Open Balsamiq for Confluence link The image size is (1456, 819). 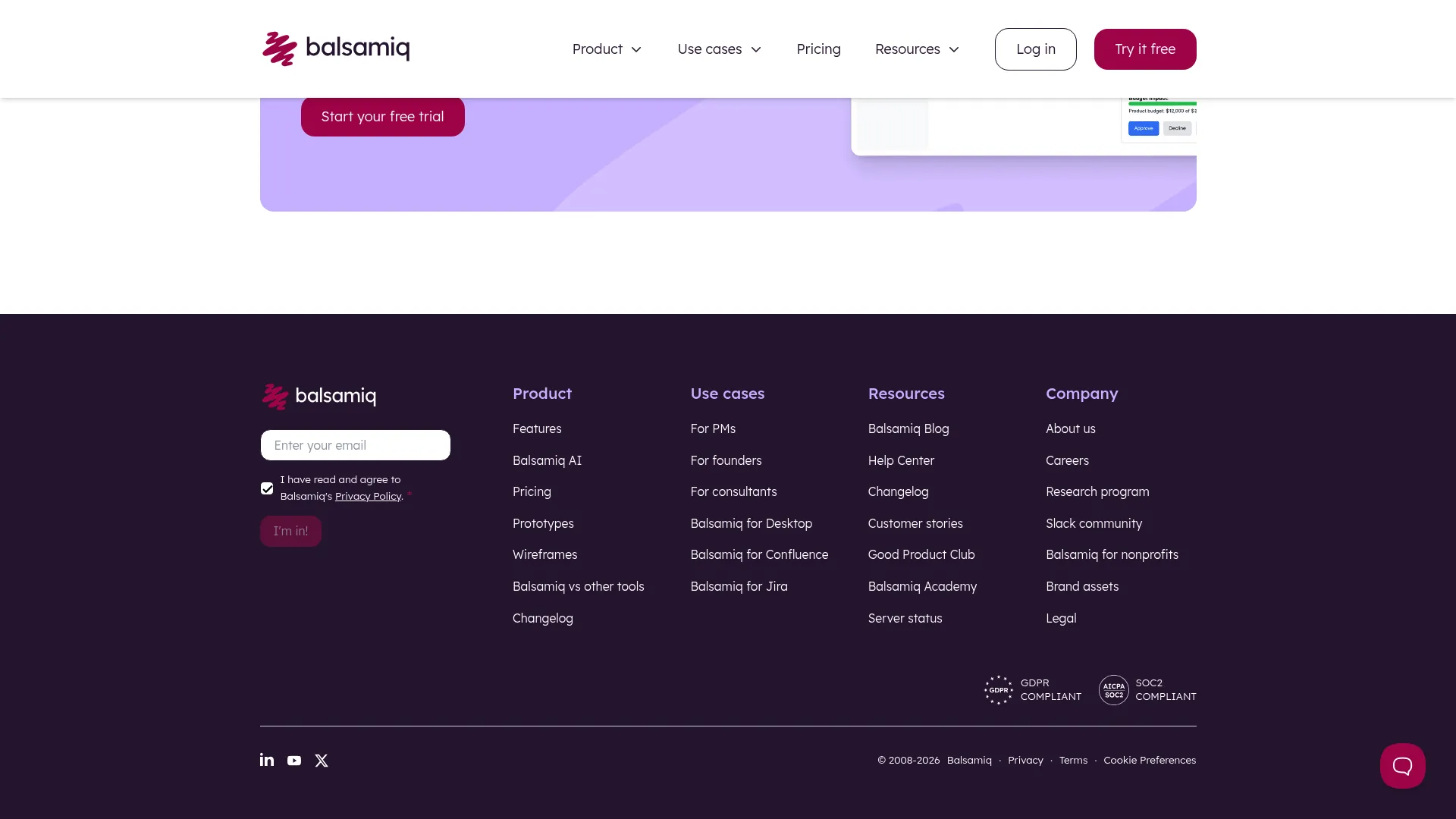pyautogui.click(x=759, y=554)
